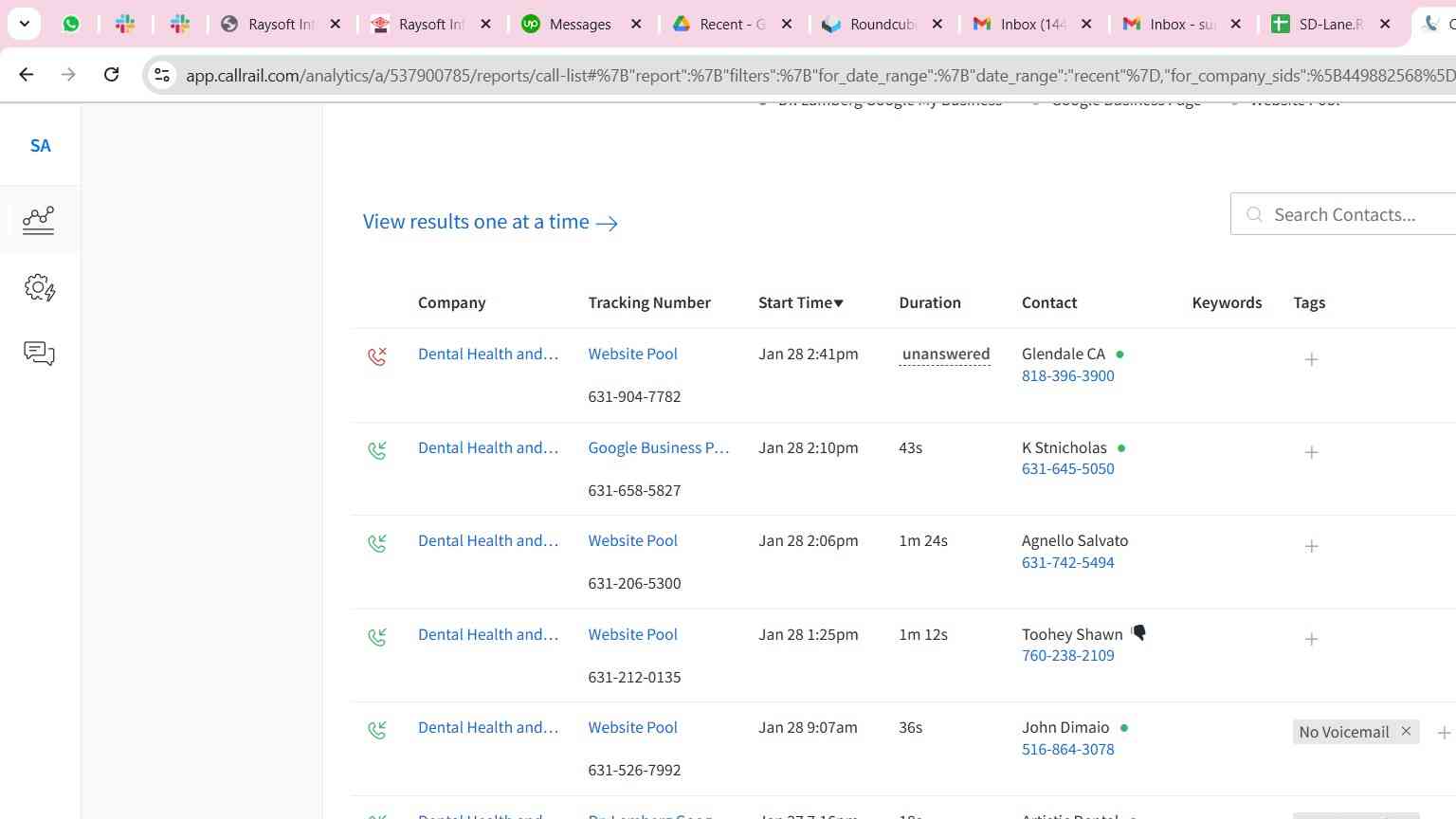Screen dimensions: 1456x819
Task: Click the green status dot next to Glendale CA
Action: 1119,354
